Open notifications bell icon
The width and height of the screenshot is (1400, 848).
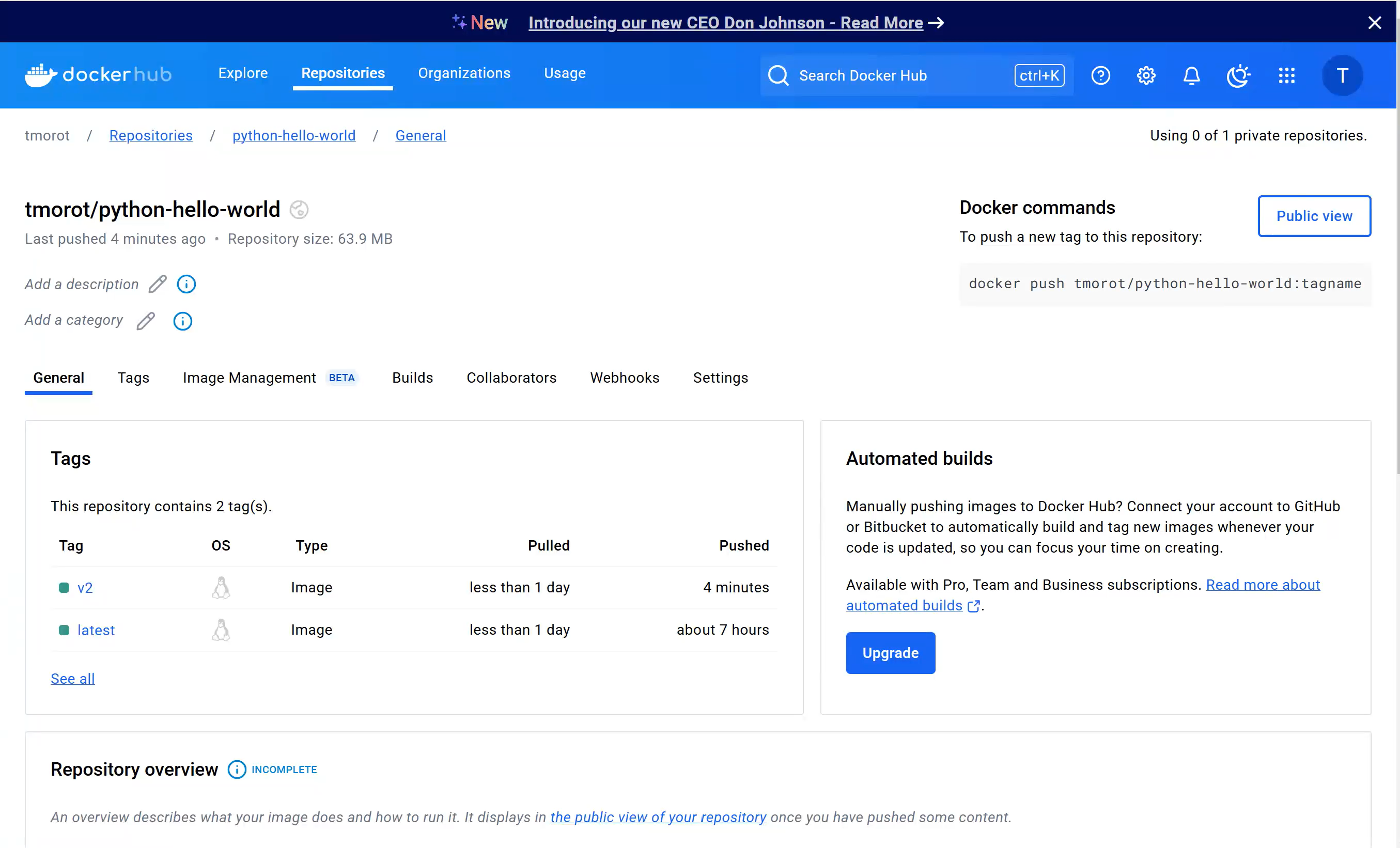[x=1191, y=75]
